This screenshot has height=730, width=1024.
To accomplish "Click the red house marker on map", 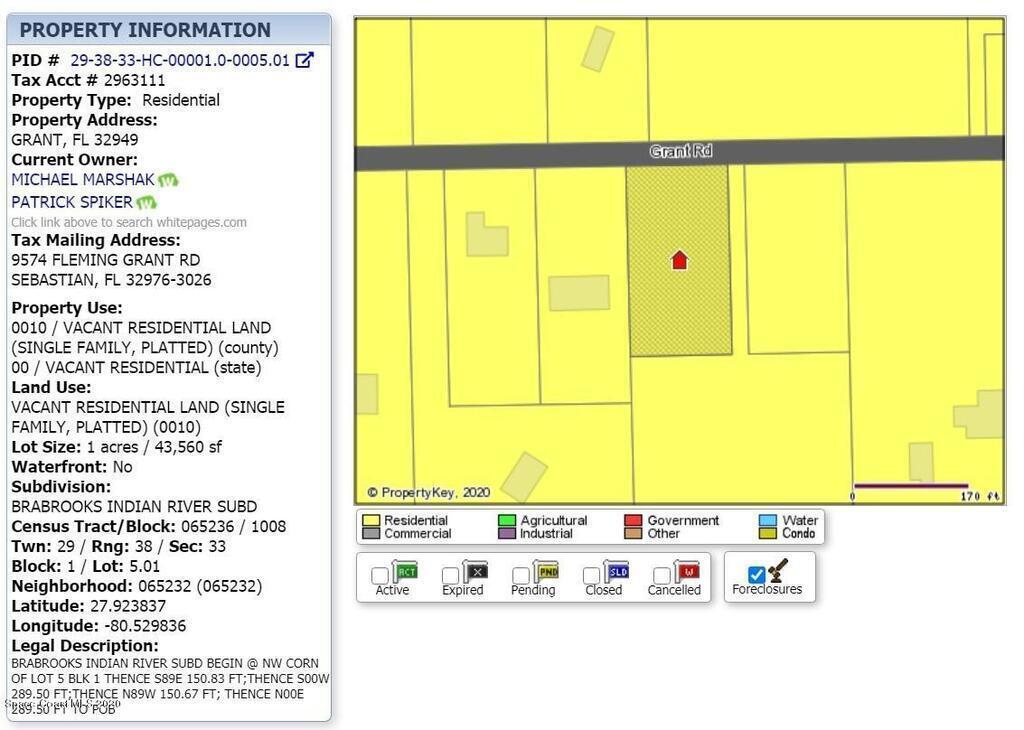I will click(x=679, y=261).
